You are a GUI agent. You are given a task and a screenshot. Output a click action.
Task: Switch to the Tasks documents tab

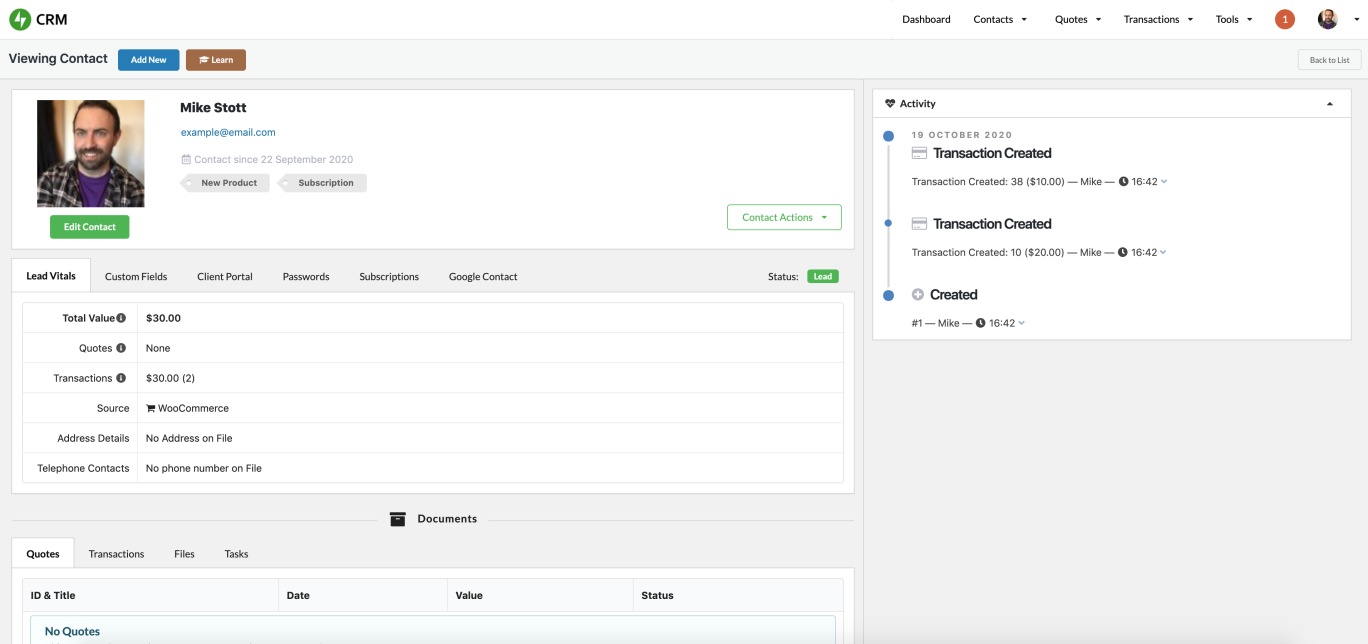[236, 553]
